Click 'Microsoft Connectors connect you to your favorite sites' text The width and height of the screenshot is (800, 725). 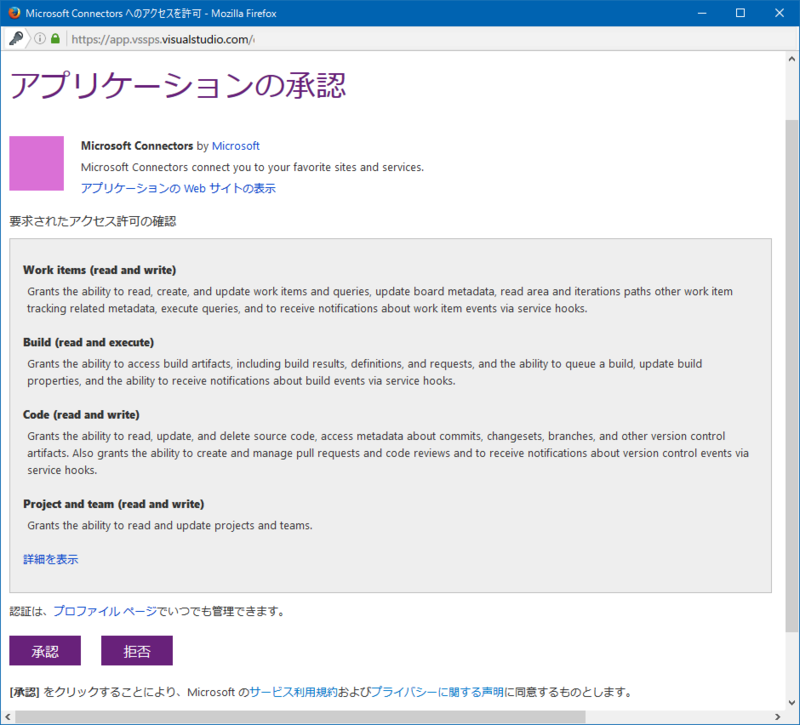253,167
